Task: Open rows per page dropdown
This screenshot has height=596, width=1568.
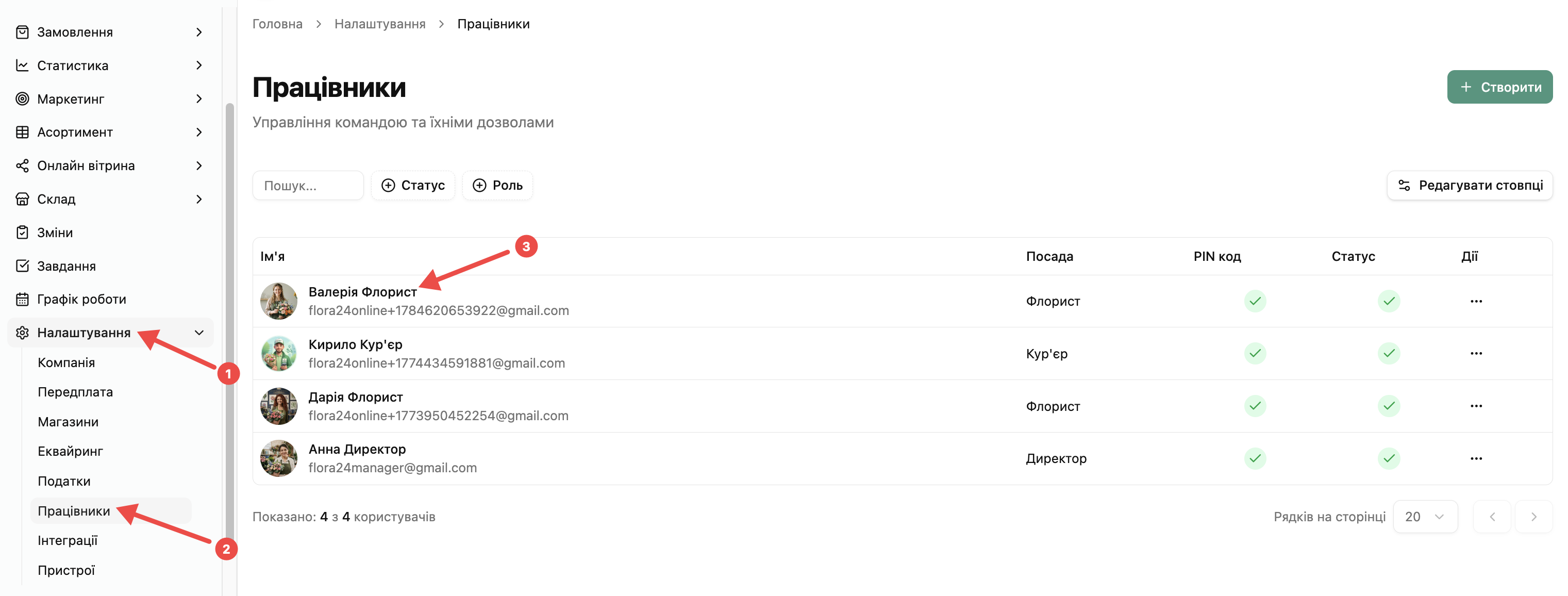Action: tap(1425, 517)
